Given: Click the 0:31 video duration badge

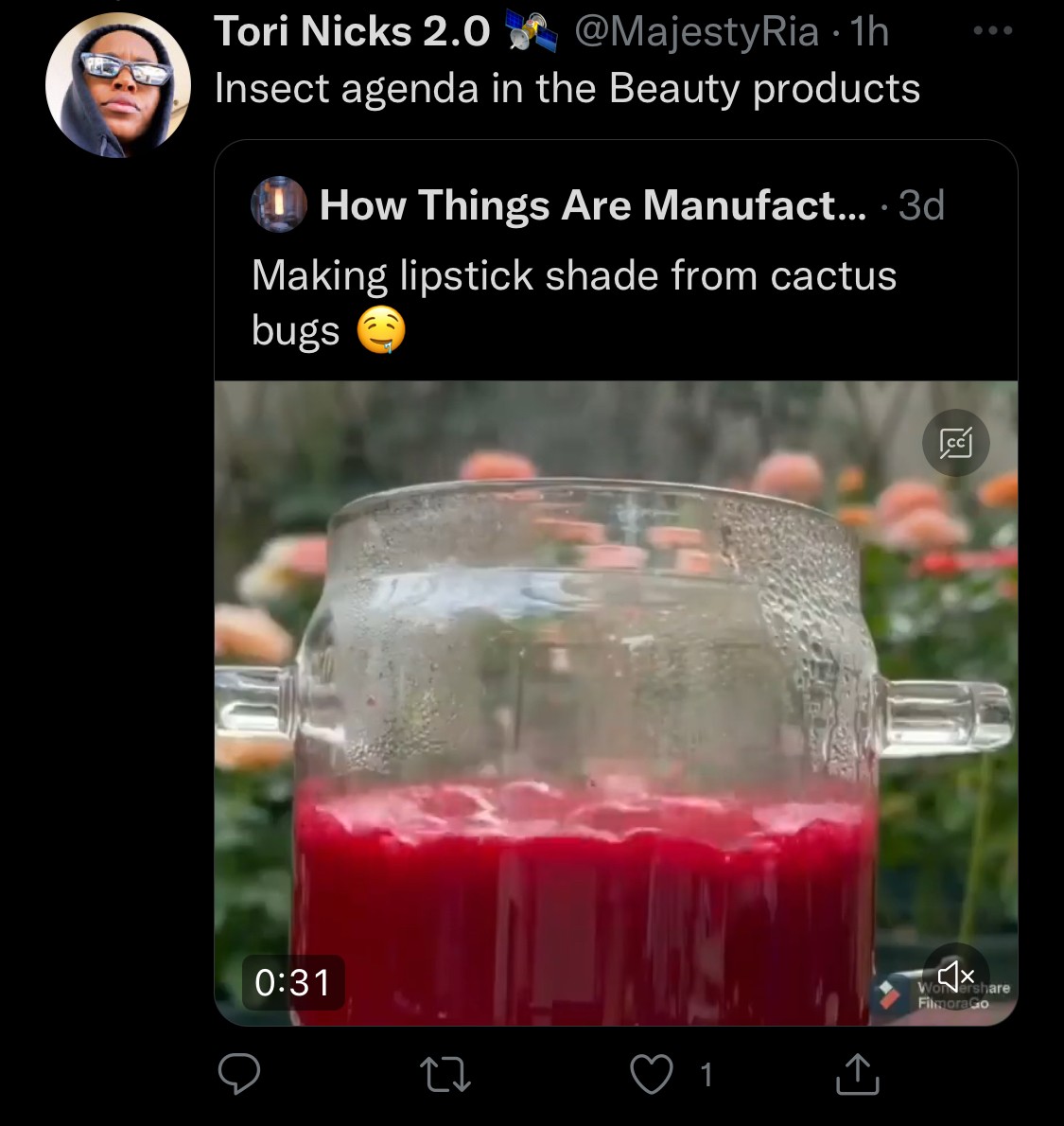Looking at the screenshot, I should [293, 982].
